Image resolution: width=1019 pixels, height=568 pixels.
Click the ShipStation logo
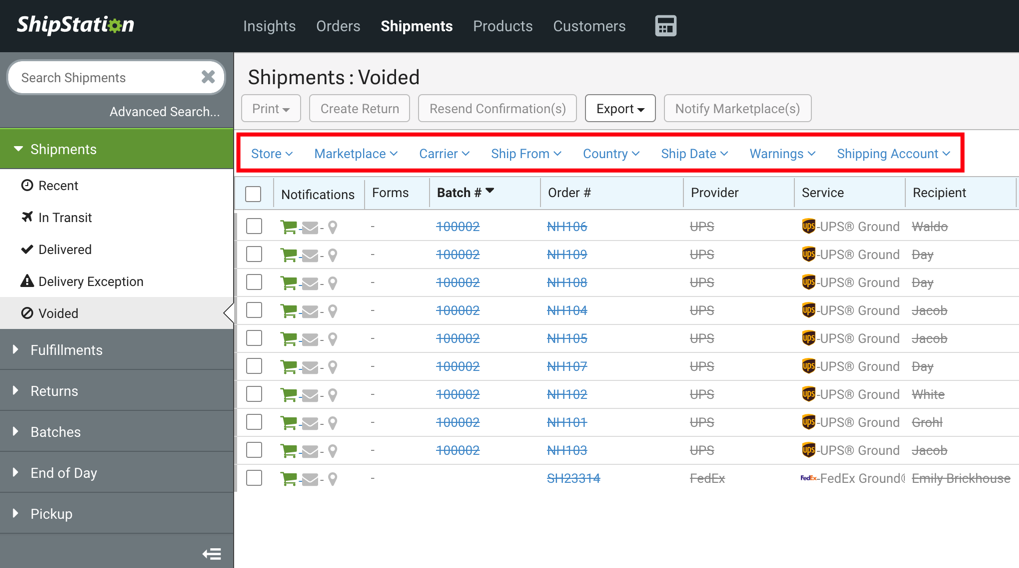click(75, 25)
